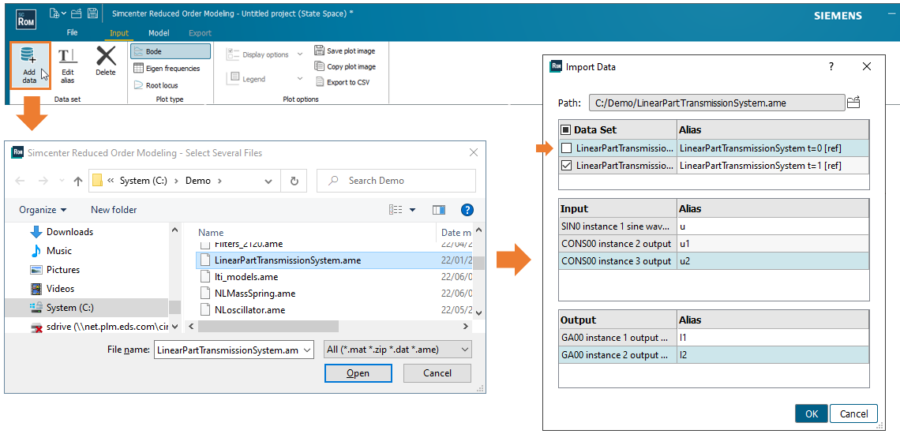Click the Edit alias tool
Screen dimensions: 900x434
click(68, 65)
